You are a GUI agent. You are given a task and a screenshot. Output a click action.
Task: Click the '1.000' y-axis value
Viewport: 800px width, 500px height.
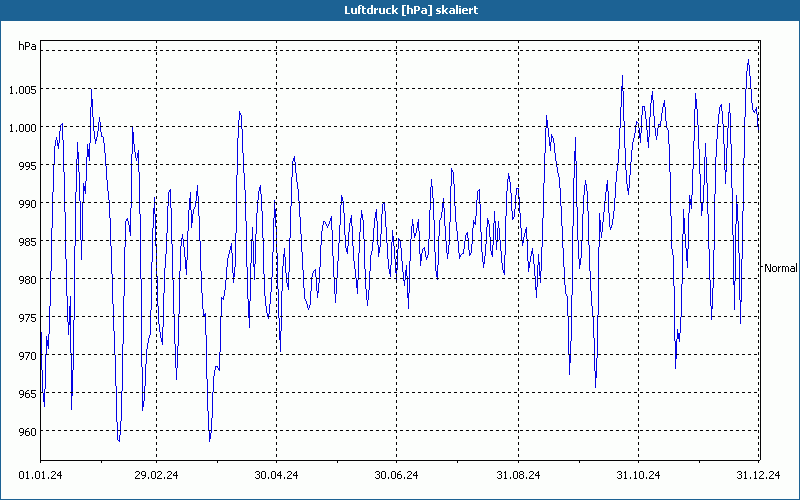(23, 128)
